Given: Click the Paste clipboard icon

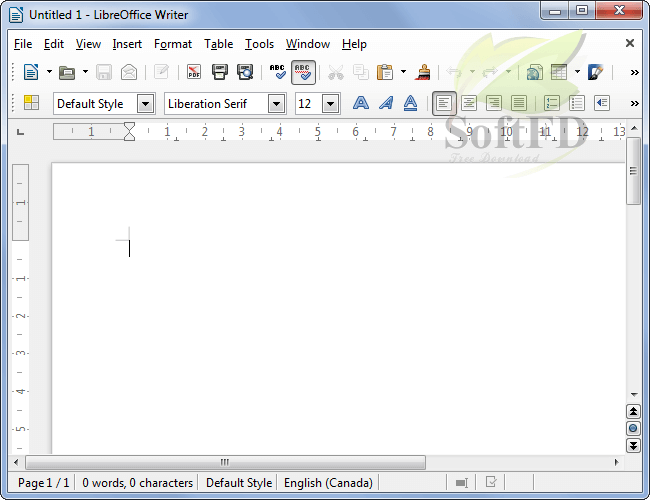Looking at the screenshot, I should 385,72.
